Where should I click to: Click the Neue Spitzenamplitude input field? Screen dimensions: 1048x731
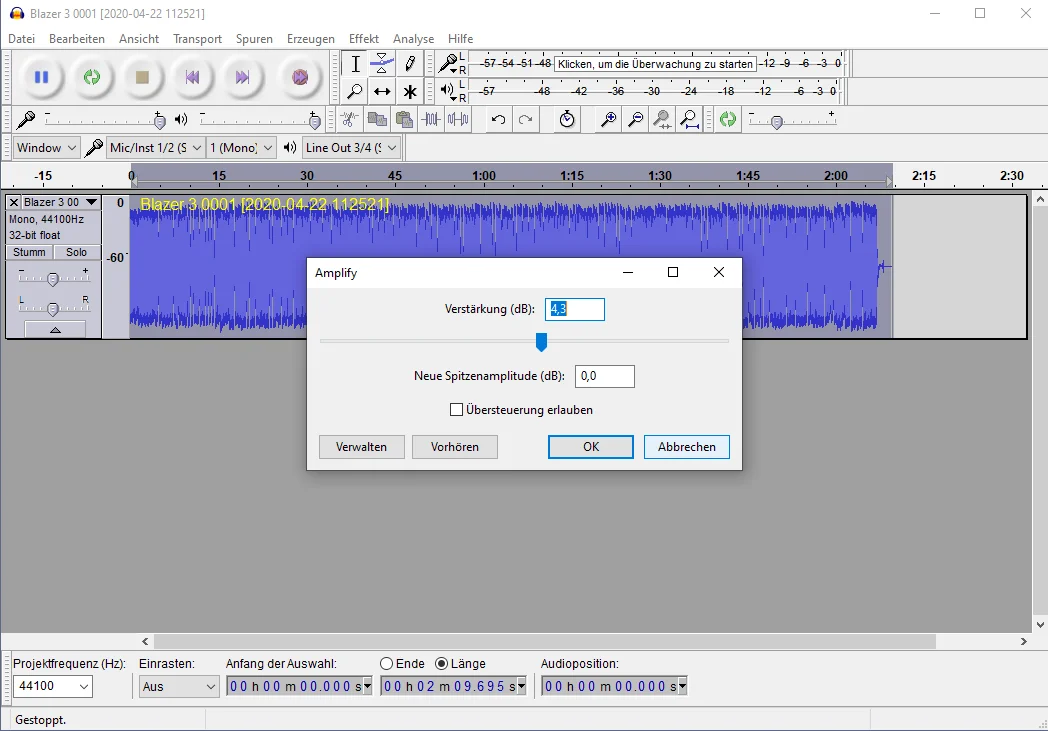pos(605,376)
